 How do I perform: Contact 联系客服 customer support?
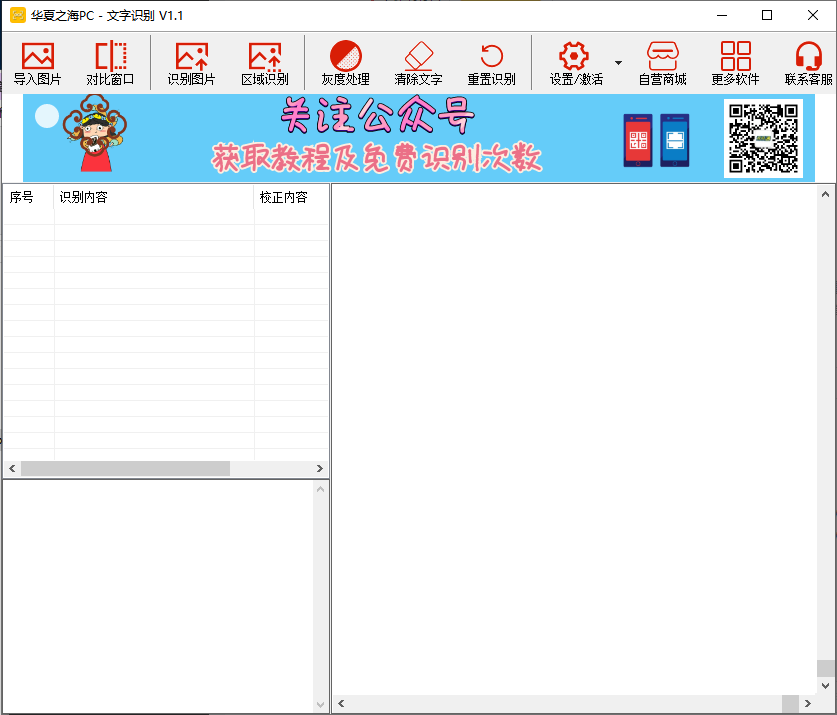click(808, 57)
